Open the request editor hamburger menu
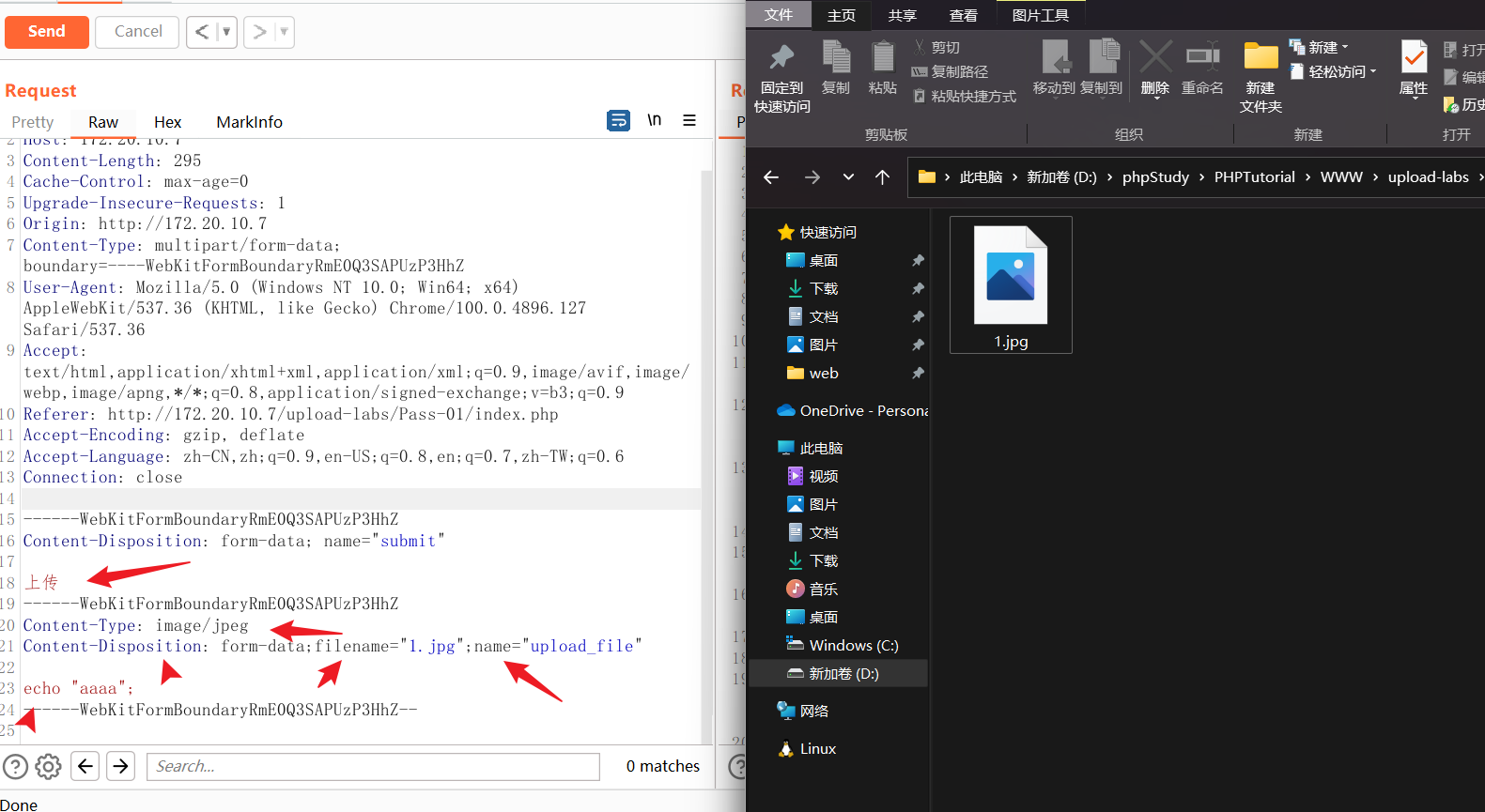 pos(689,120)
